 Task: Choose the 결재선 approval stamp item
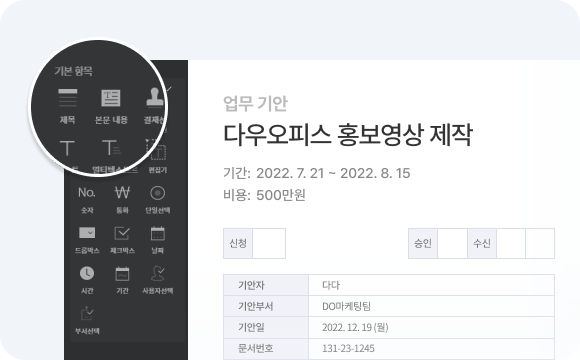[x=155, y=106]
